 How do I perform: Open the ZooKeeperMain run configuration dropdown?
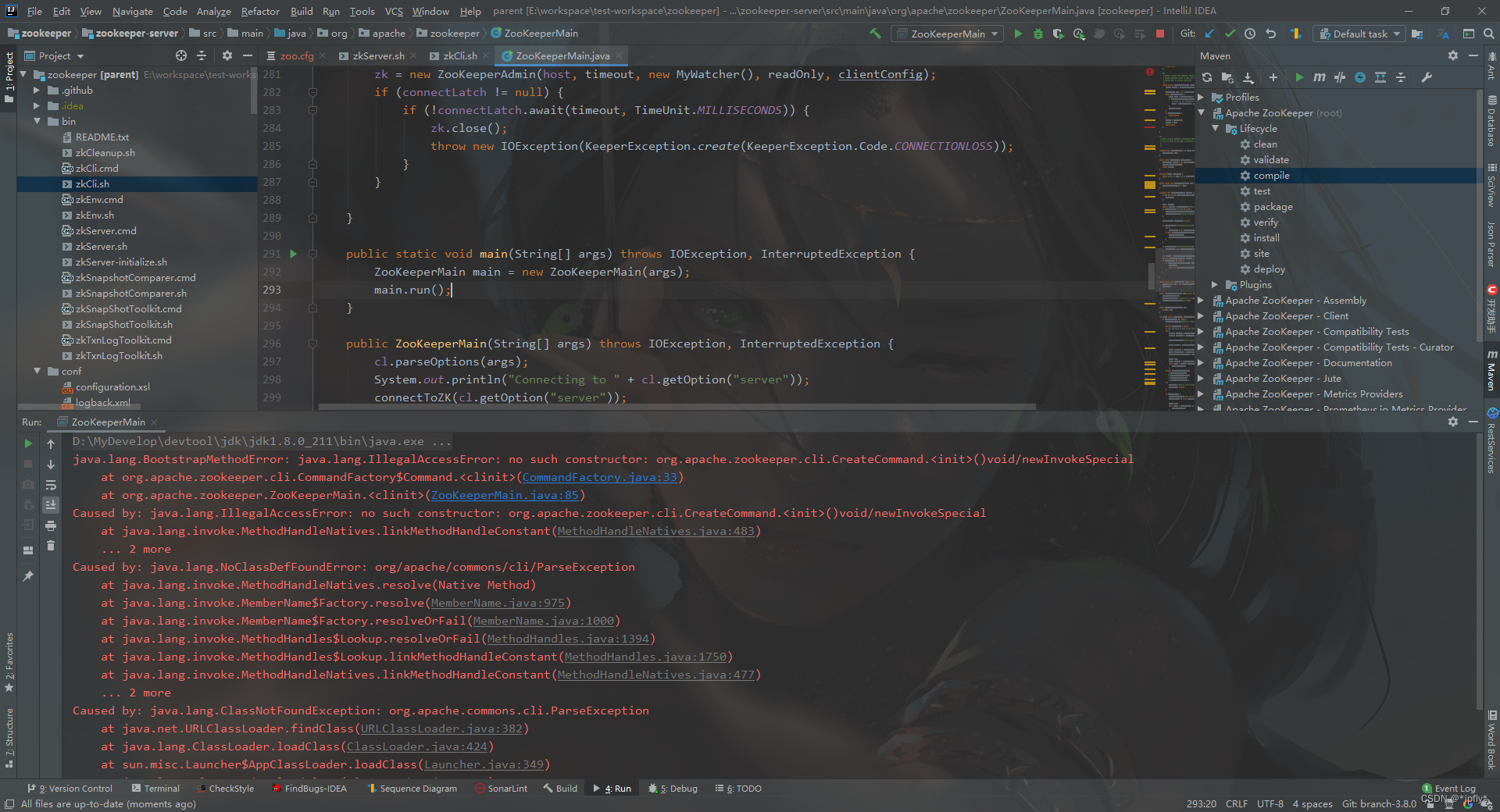tap(948, 34)
